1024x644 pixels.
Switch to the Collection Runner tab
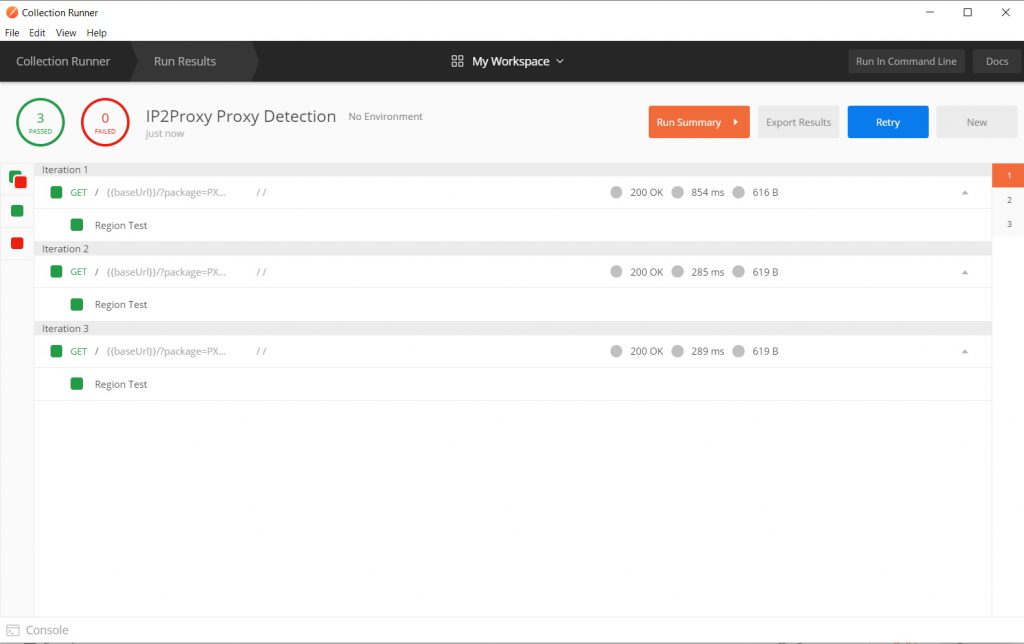tap(64, 61)
